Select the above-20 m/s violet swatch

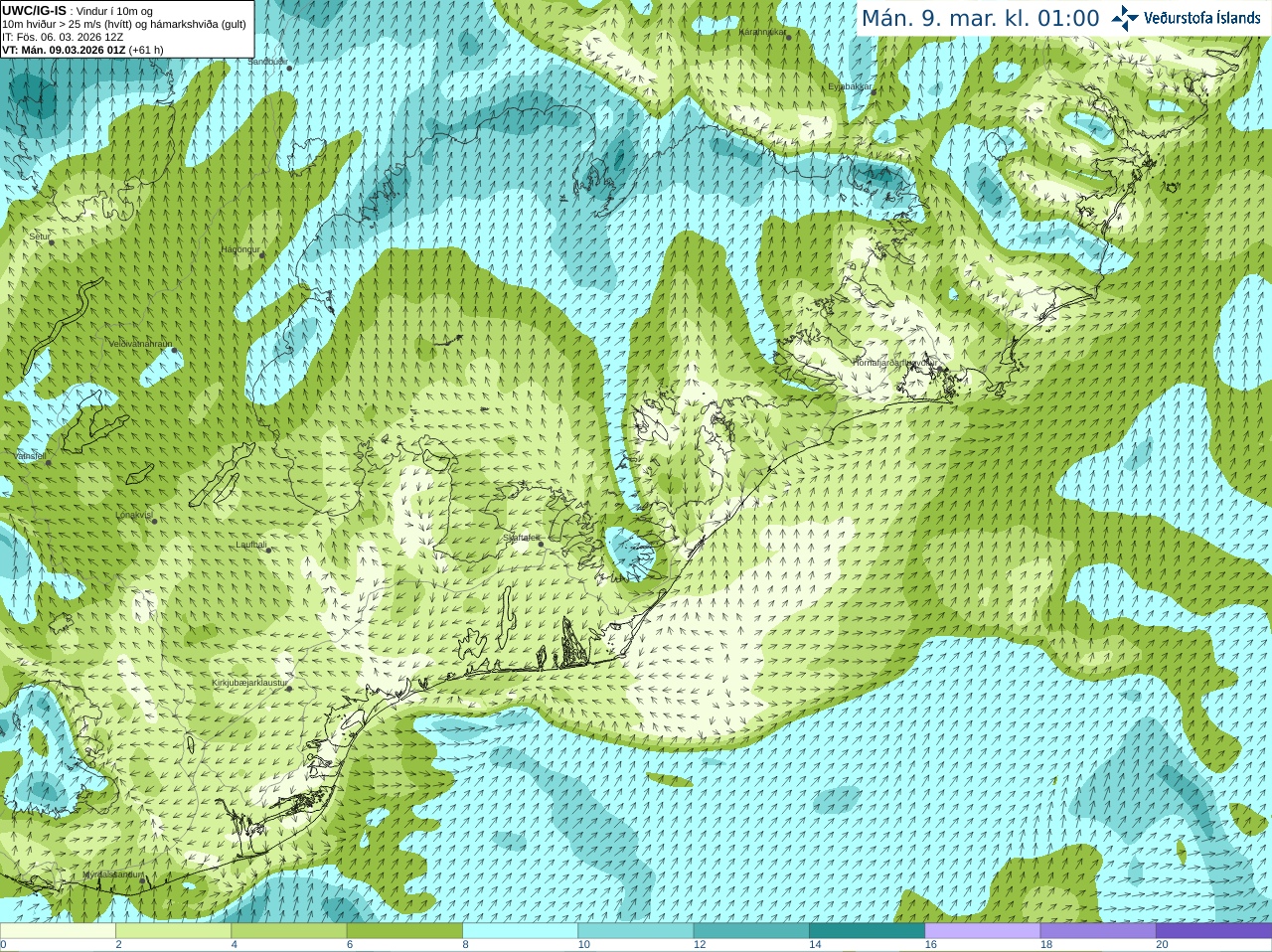[1213, 931]
